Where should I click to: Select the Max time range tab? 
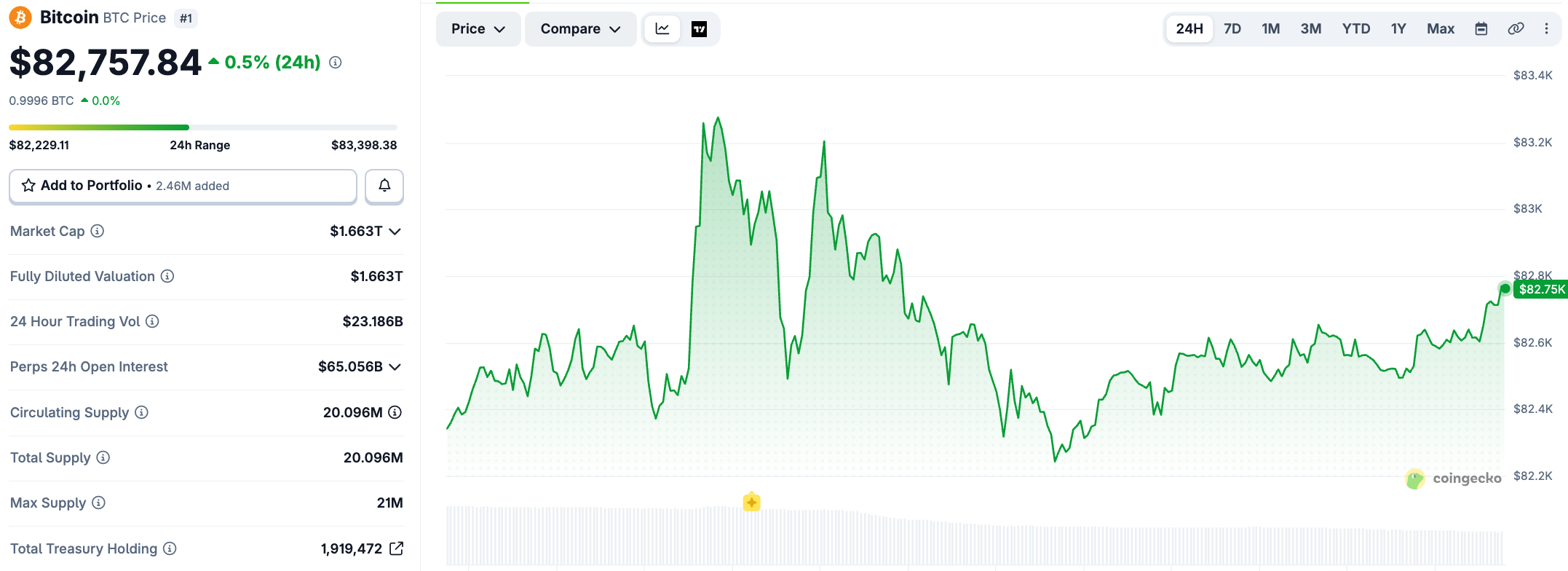pyautogui.click(x=1441, y=29)
